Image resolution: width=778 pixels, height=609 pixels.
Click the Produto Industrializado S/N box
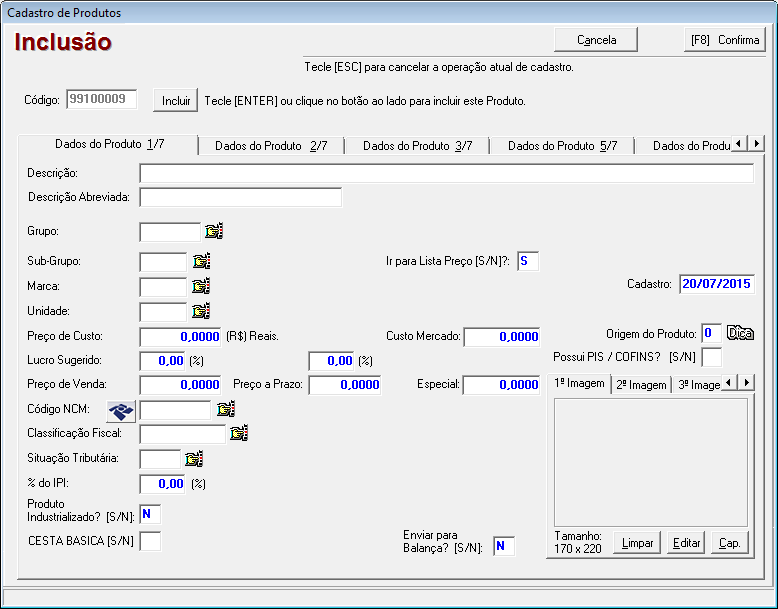click(x=150, y=515)
